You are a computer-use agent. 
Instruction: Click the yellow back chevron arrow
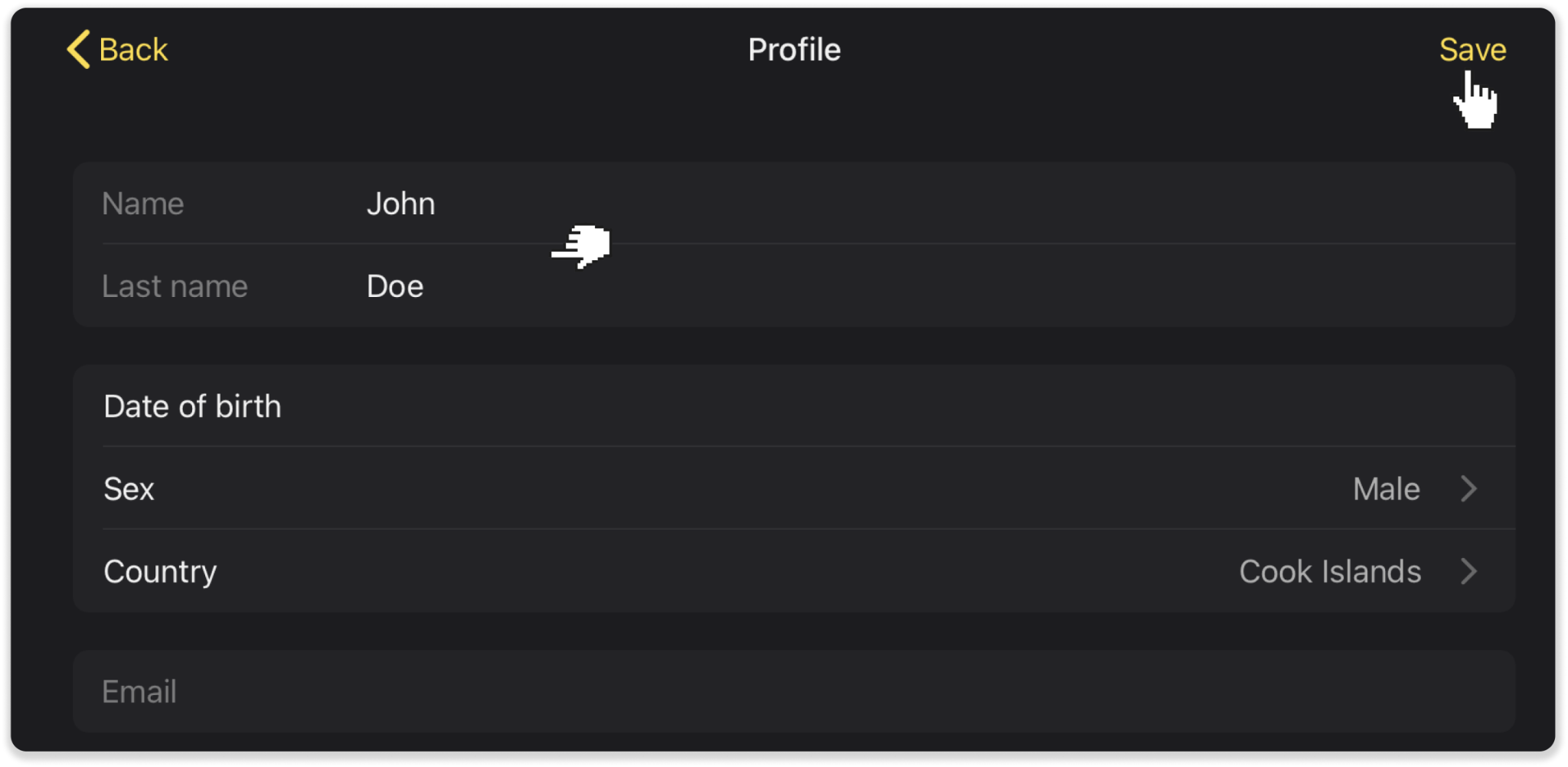pyautogui.click(x=78, y=50)
